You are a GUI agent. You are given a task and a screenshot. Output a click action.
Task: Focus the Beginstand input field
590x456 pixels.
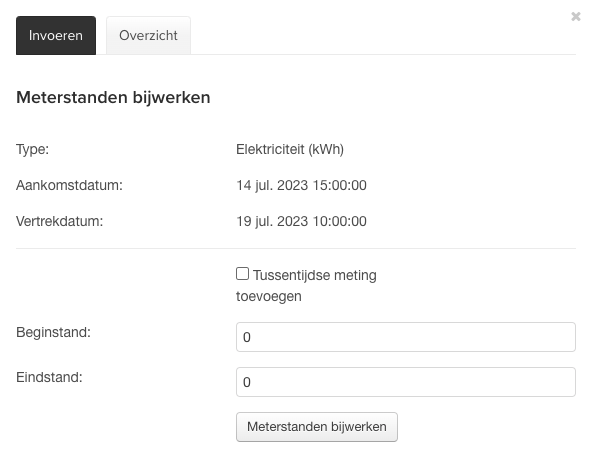pos(406,337)
